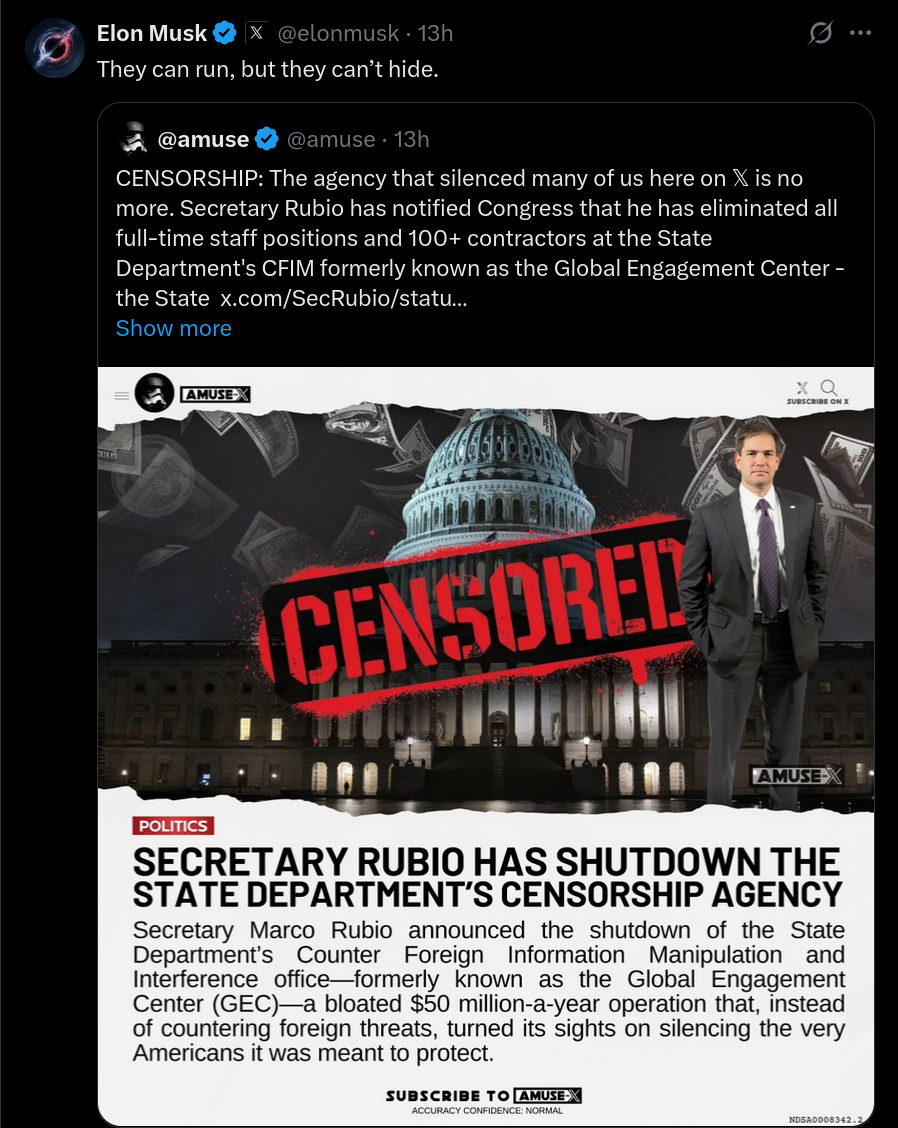Screen dimensions: 898x1128
Task: Click the red POLITICS tag
Action: [x=173, y=826]
